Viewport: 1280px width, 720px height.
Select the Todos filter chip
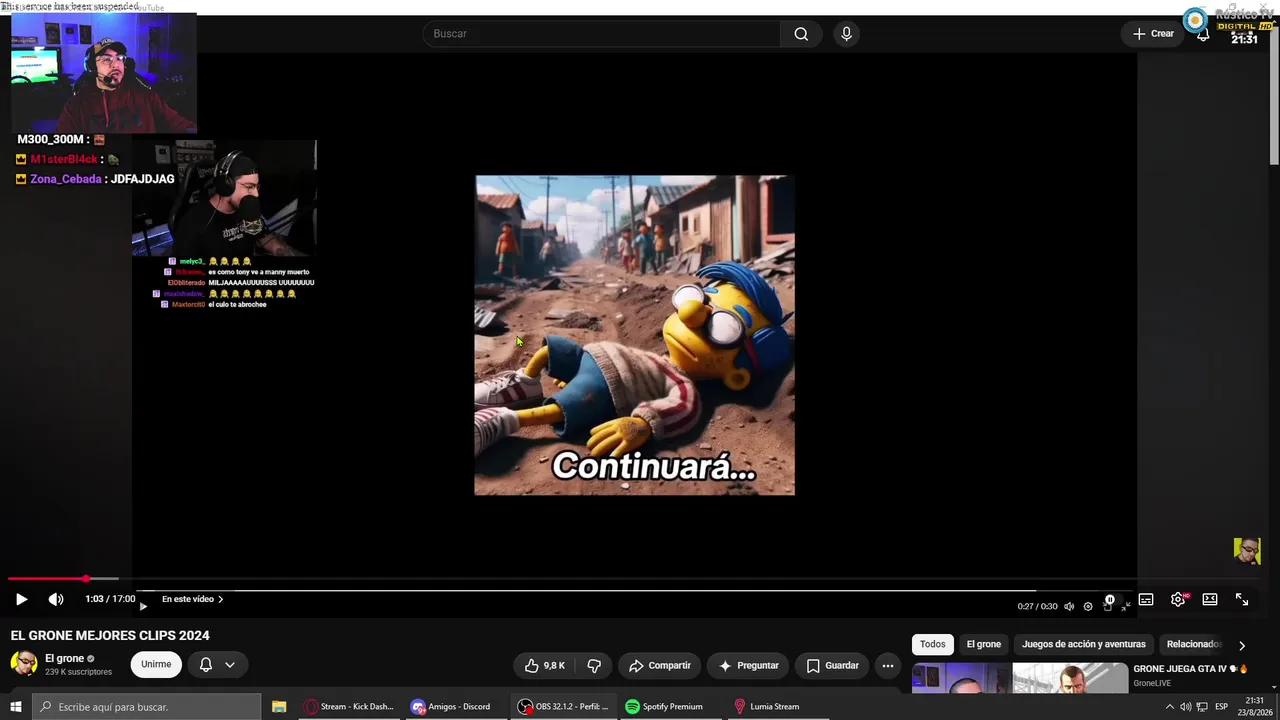pyautogui.click(x=933, y=644)
